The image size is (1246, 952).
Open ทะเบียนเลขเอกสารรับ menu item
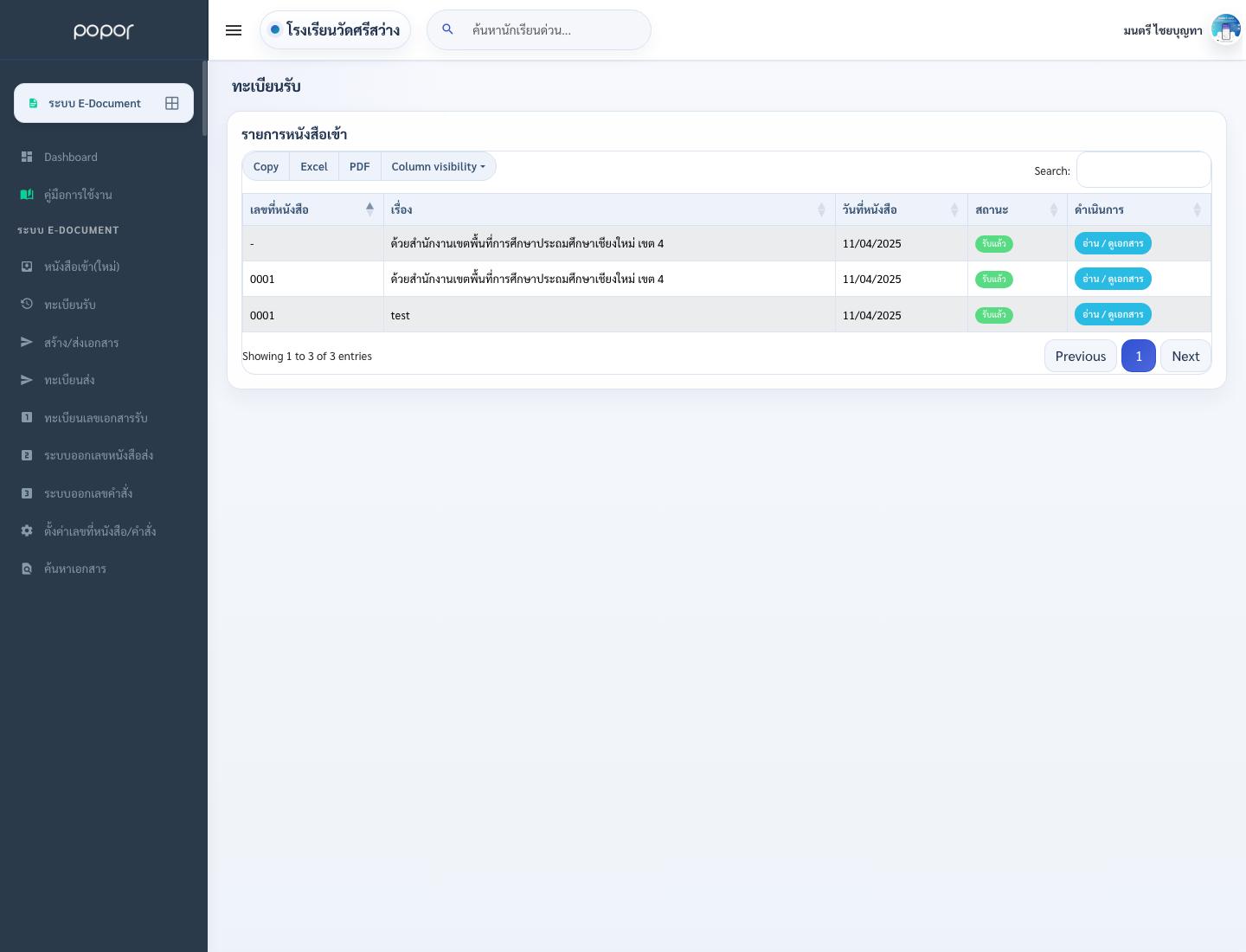pos(96,417)
